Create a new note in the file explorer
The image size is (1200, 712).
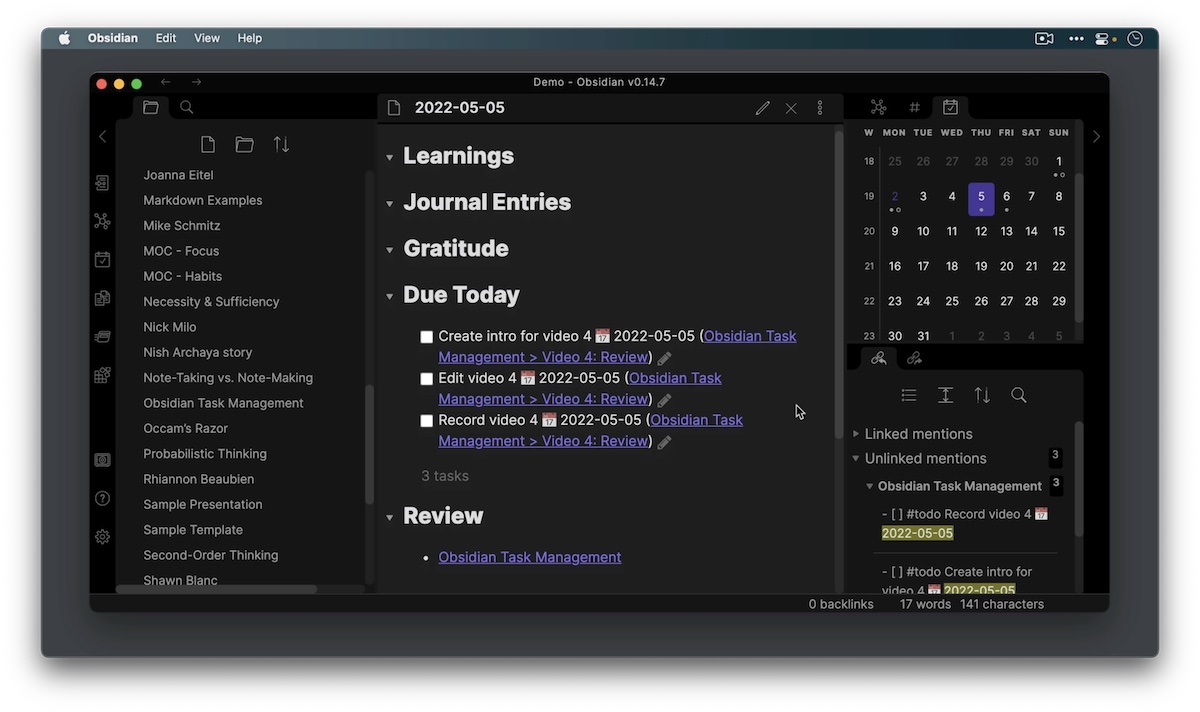point(208,145)
